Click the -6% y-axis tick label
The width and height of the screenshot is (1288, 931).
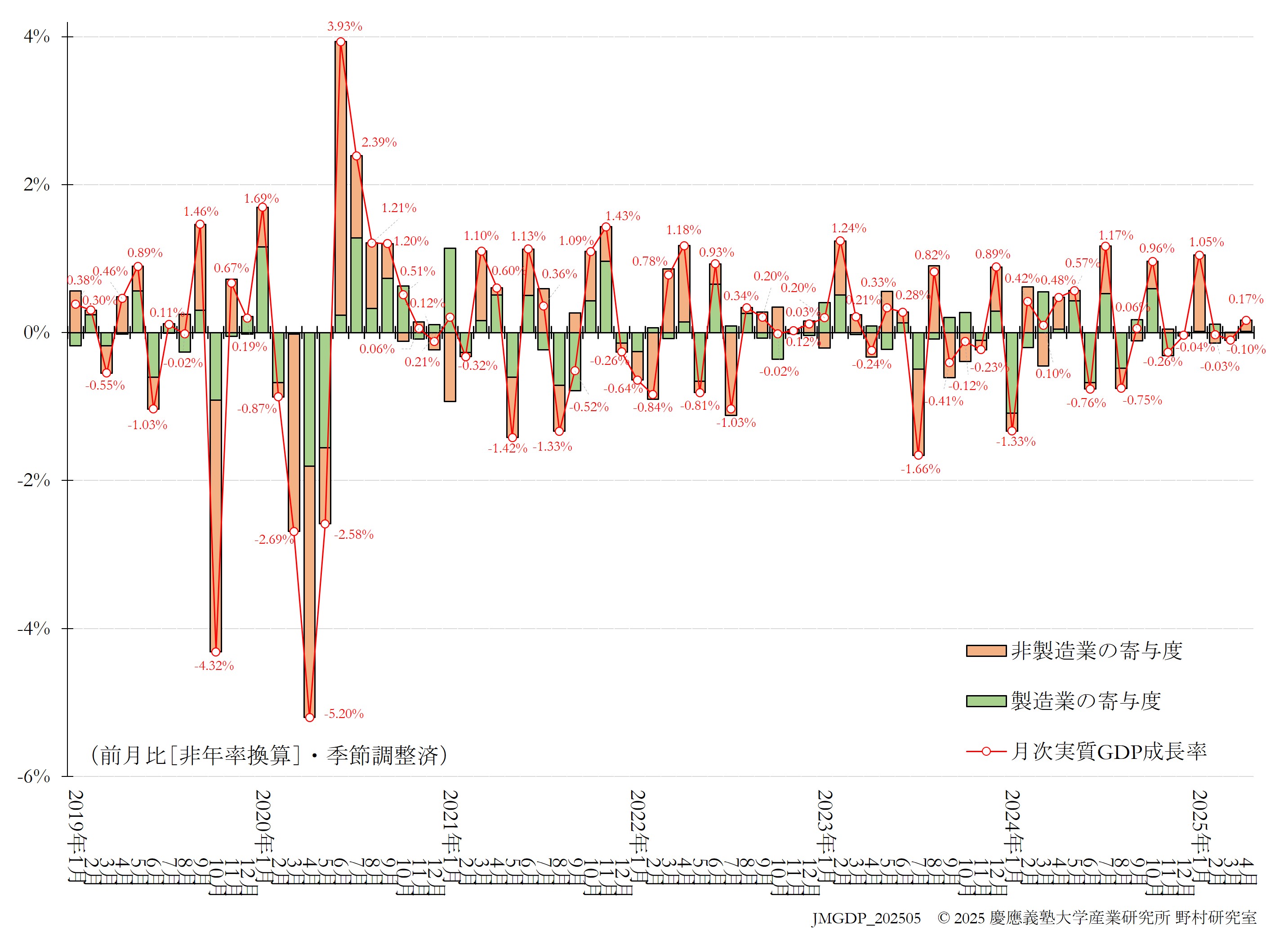(34, 776)
